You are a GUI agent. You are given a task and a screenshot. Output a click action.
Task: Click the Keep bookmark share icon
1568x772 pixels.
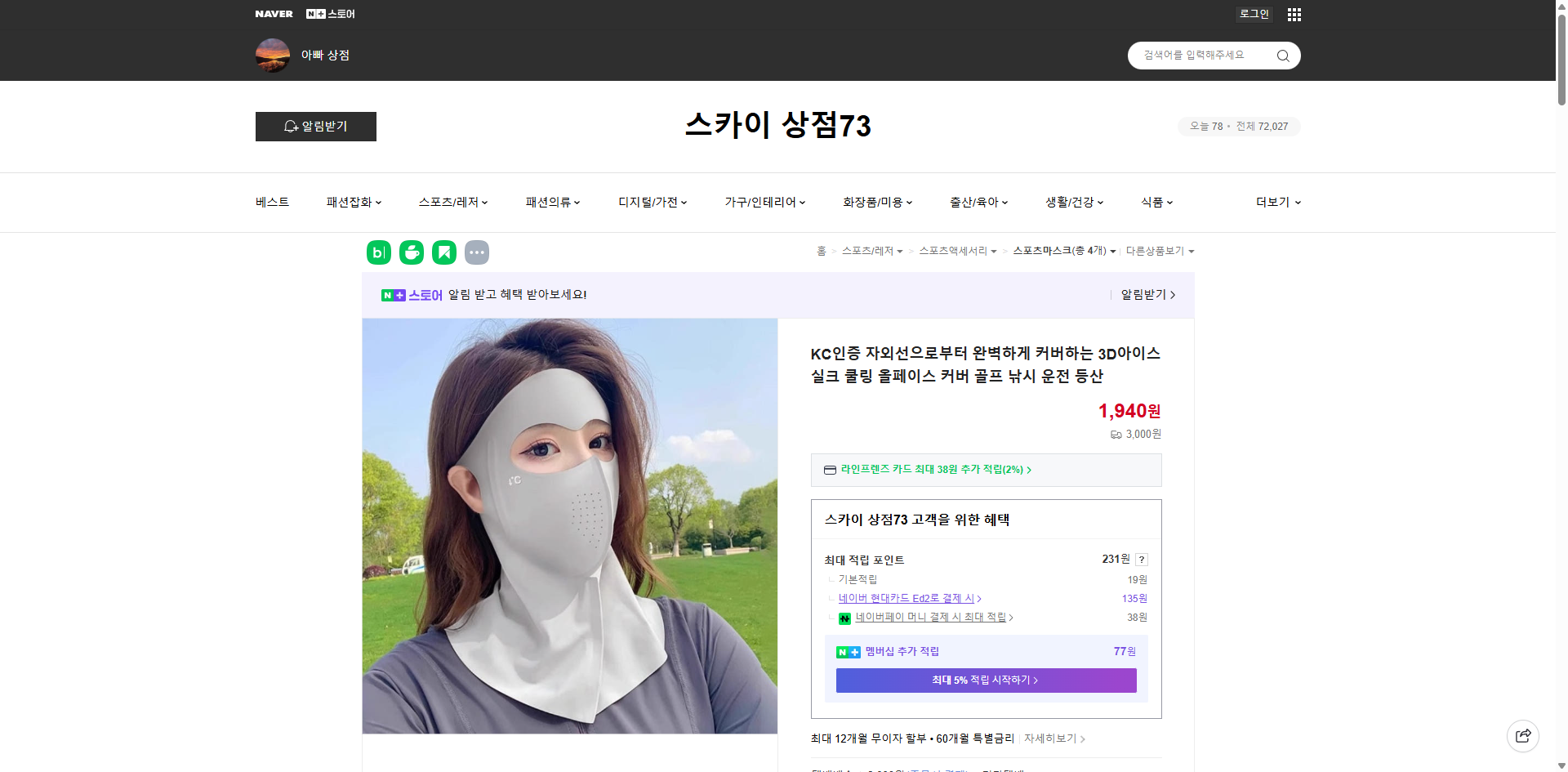pos(443,252)
